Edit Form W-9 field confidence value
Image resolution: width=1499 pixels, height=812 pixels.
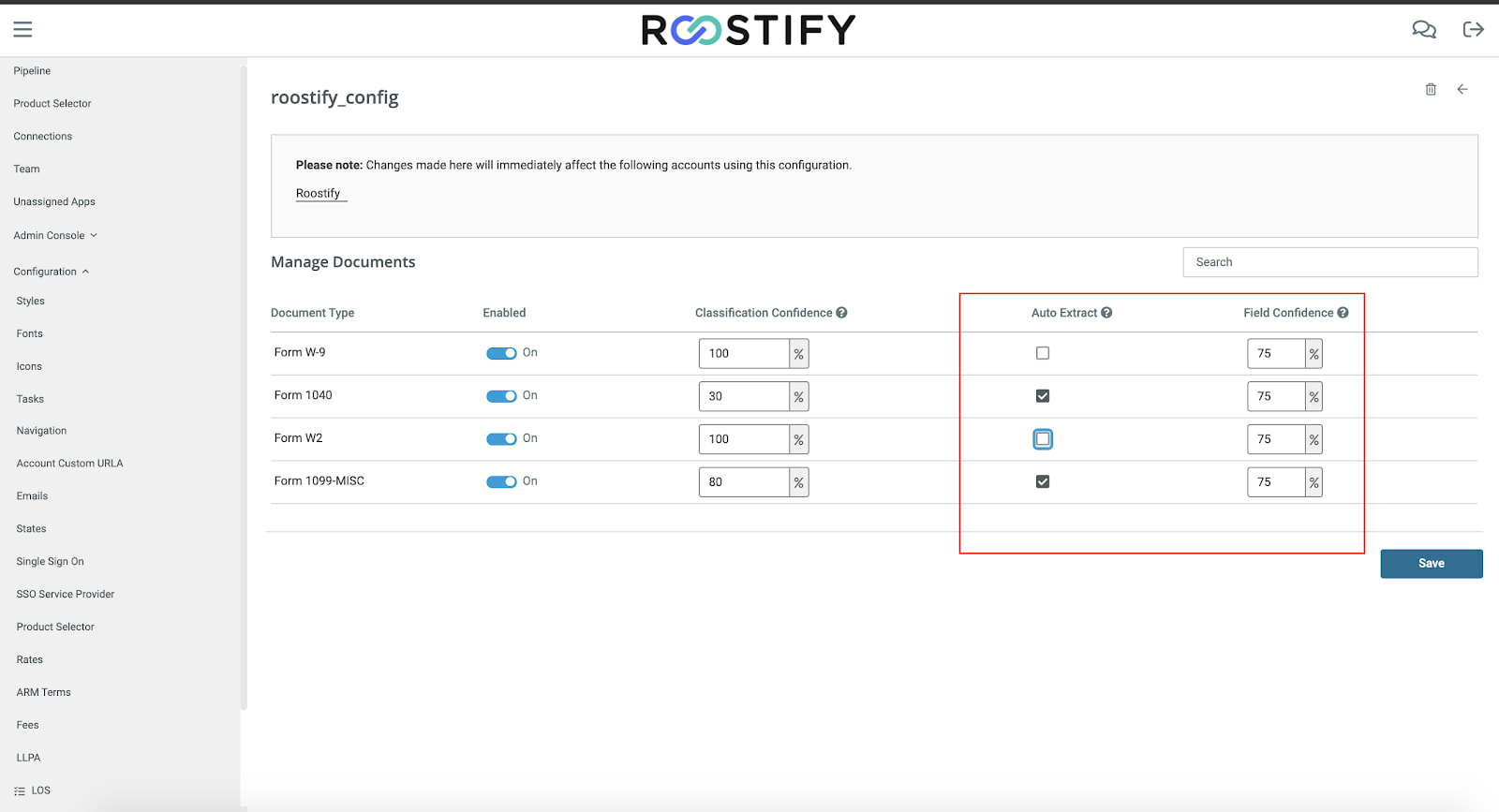click(x=1276, y=354)
